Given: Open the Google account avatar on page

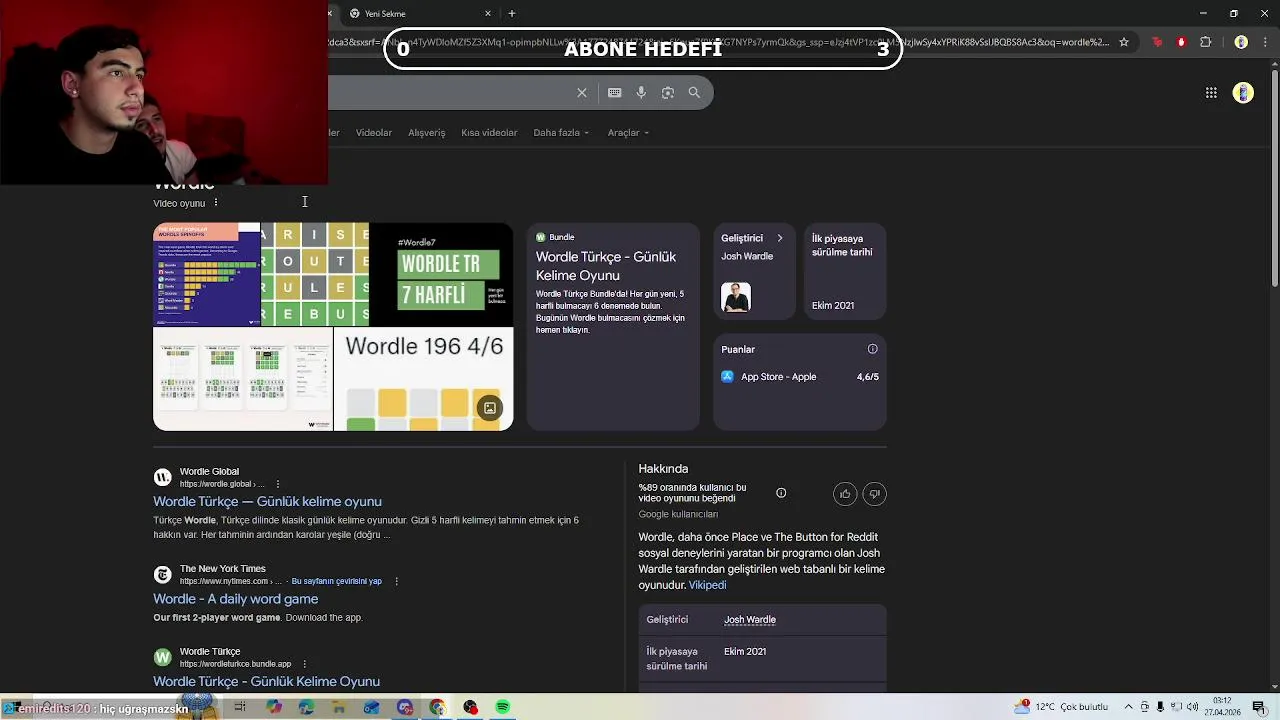Looking at the screenshot, I should pyautogui.click(x=1243, y=92).
